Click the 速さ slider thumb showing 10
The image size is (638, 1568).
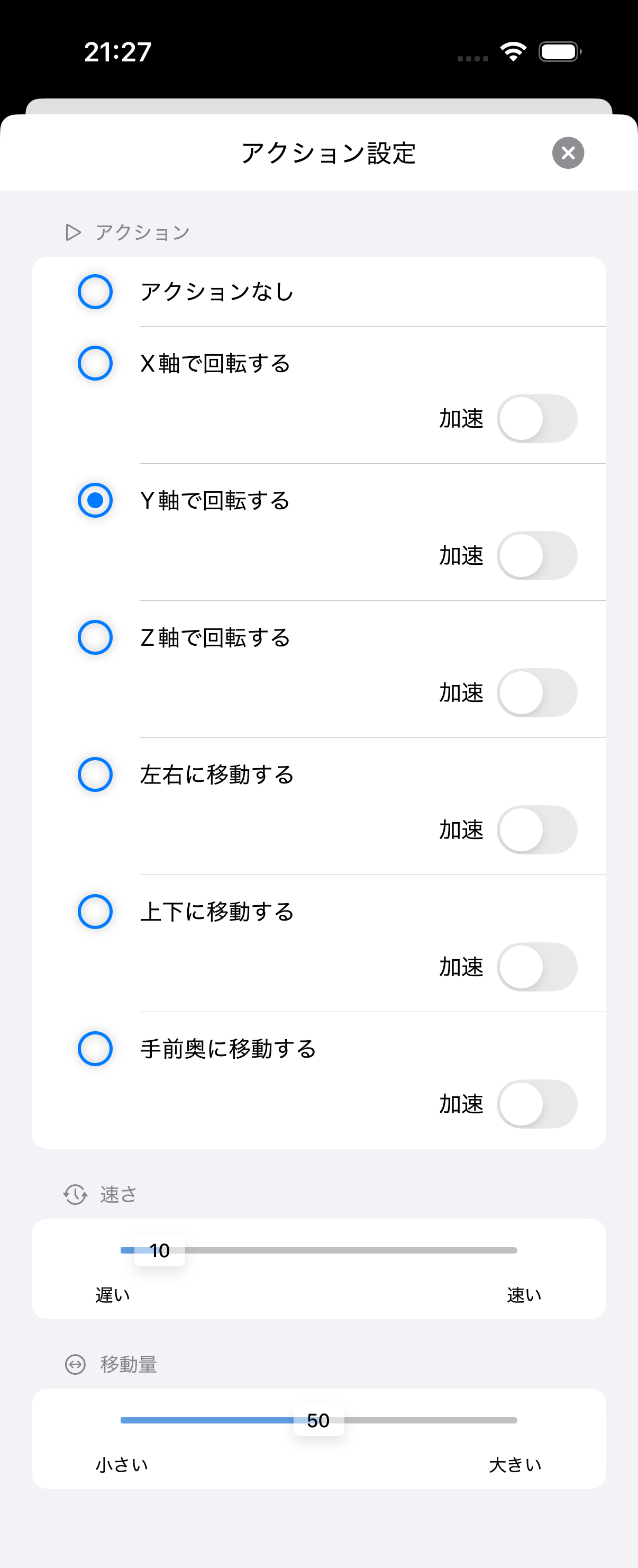pyautogui.click(x=159, y=1250)
